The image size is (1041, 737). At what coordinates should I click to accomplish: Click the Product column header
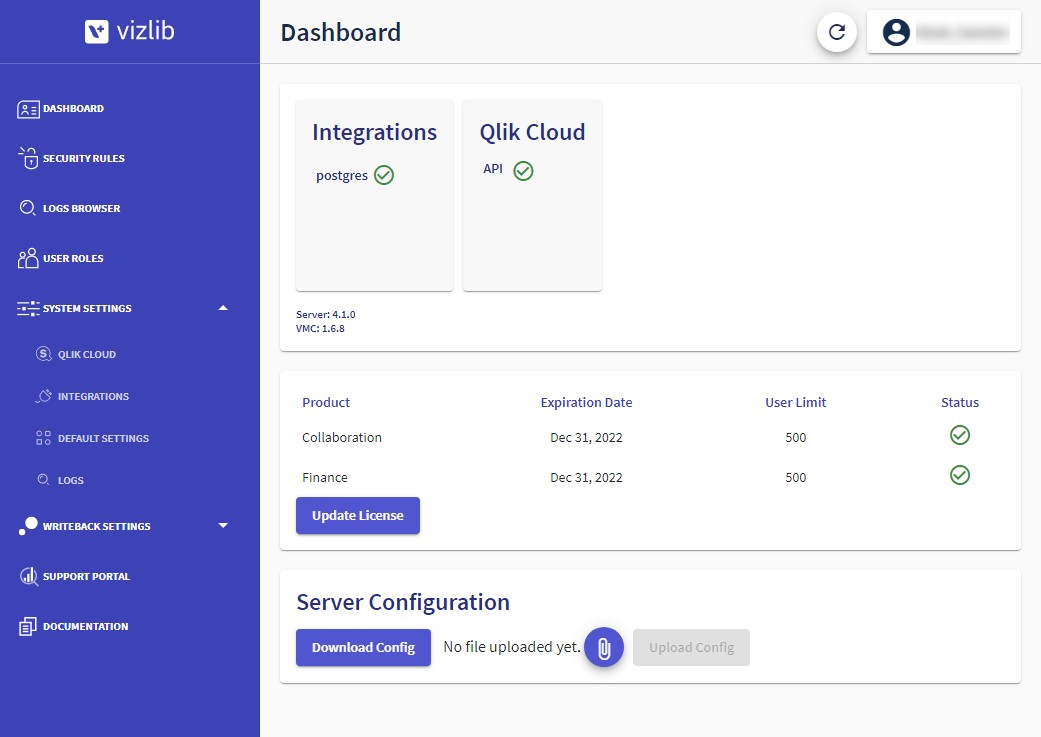point(325,402)
